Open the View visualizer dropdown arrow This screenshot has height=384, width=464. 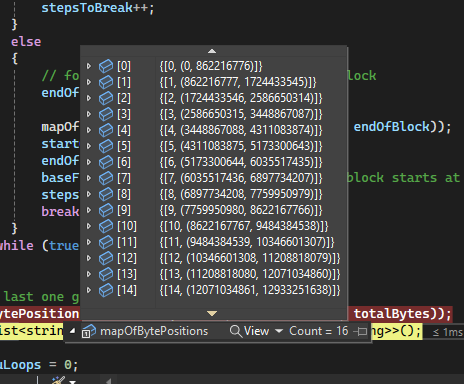click(279, 331)
